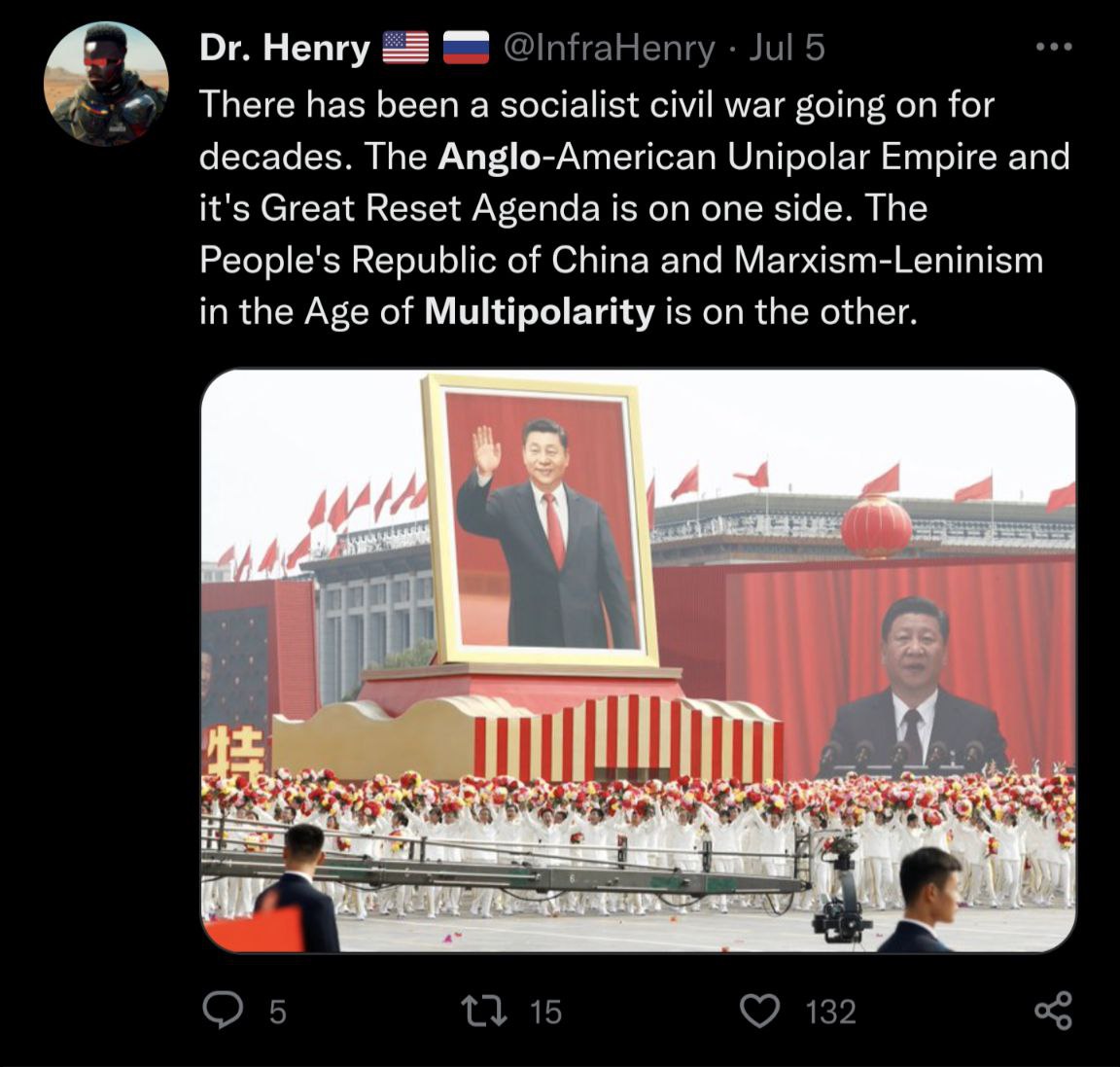
Task: Click the Dr. Henry display name
Action: [x=285, y=48]
